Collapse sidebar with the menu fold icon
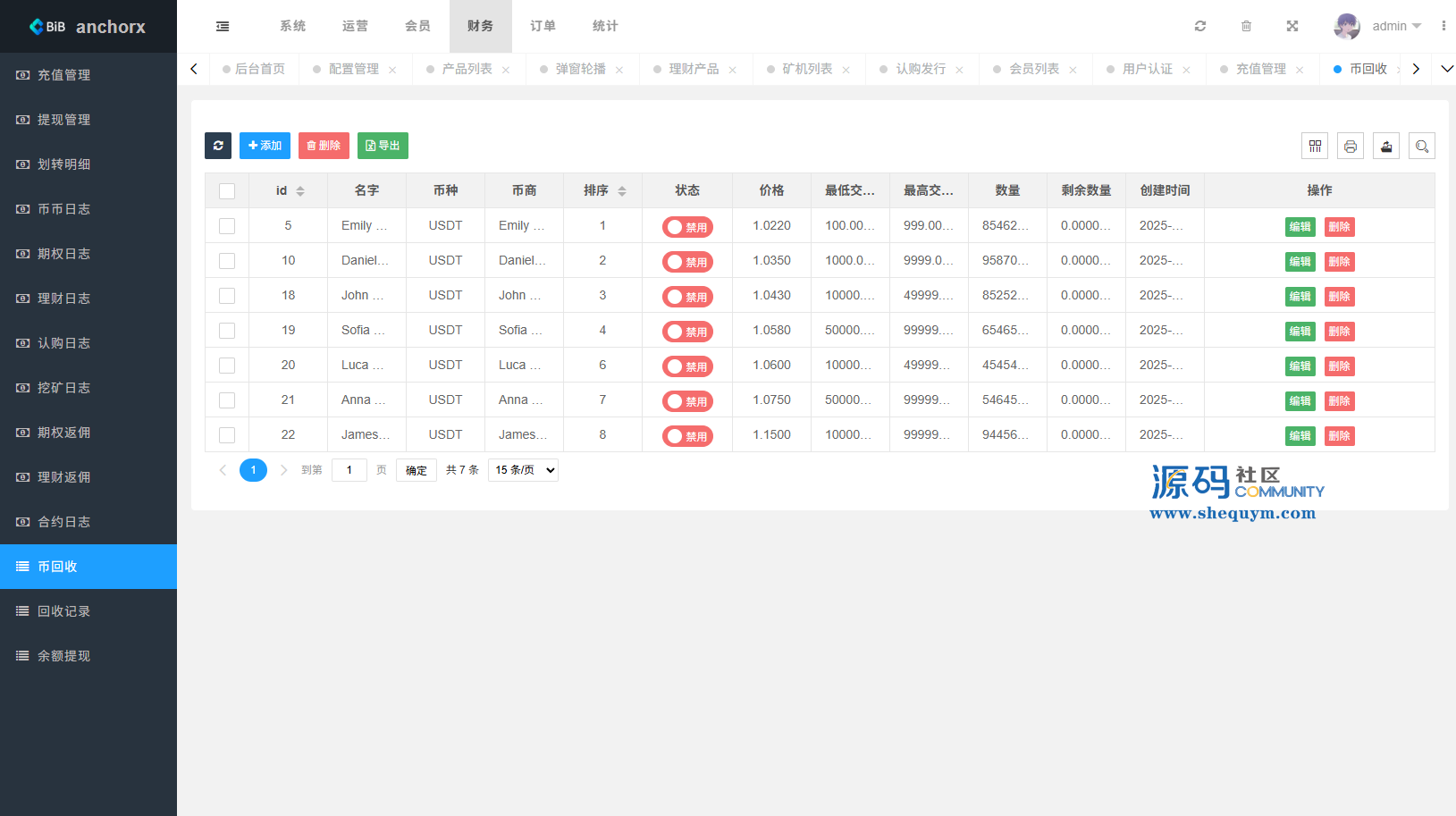This screenshot has width=1456, height=816. click(x=223, y=26)
